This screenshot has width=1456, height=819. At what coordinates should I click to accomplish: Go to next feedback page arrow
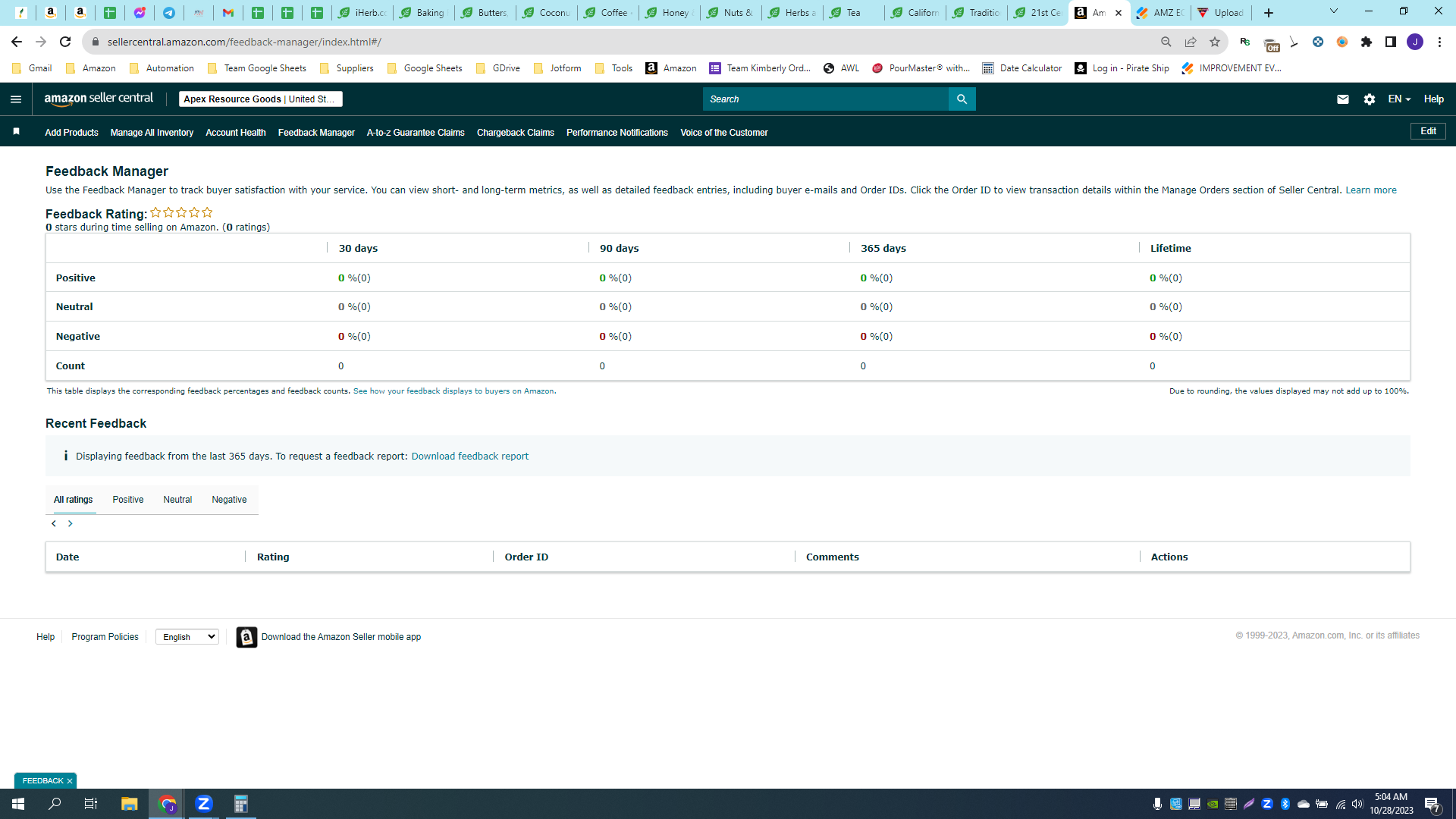(71, 523)
